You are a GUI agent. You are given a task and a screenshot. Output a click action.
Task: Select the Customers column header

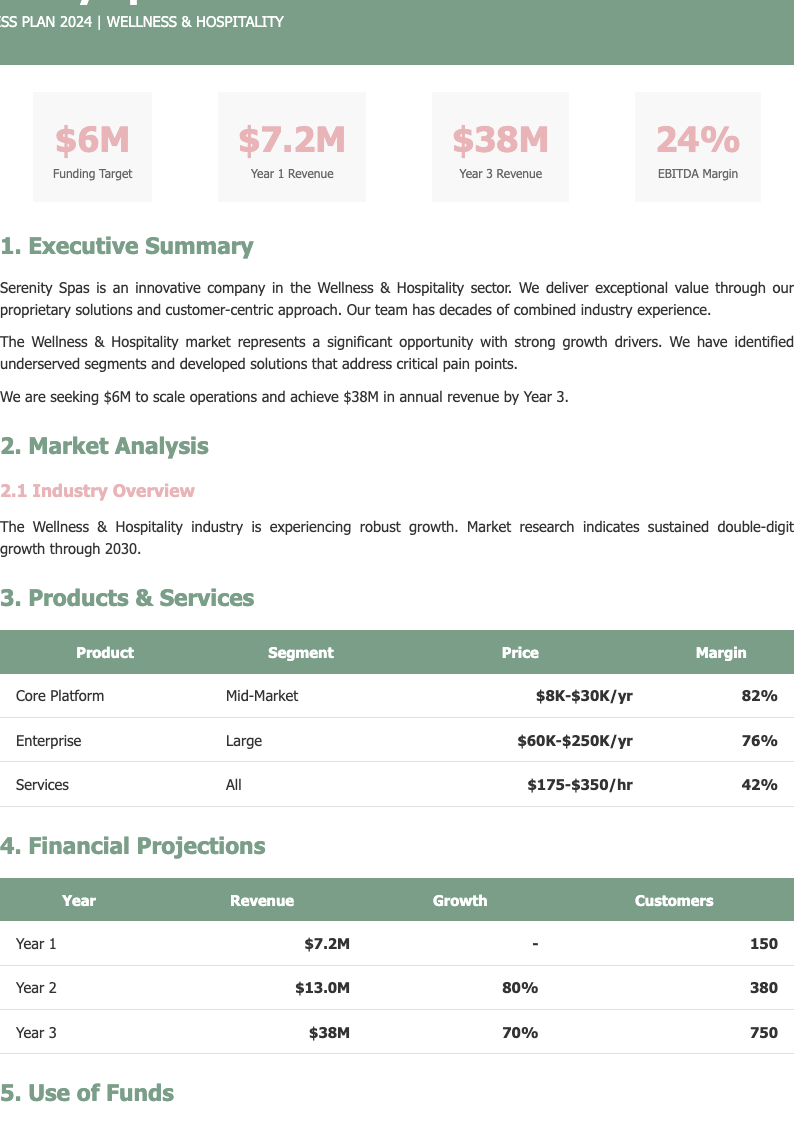[x=674, y=901]
